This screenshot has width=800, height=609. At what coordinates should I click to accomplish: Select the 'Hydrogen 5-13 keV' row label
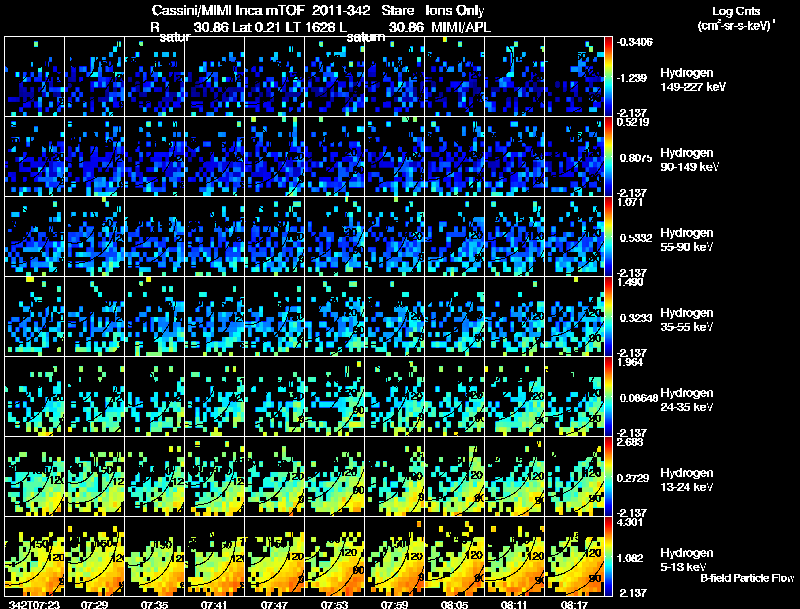pos(687,560)
